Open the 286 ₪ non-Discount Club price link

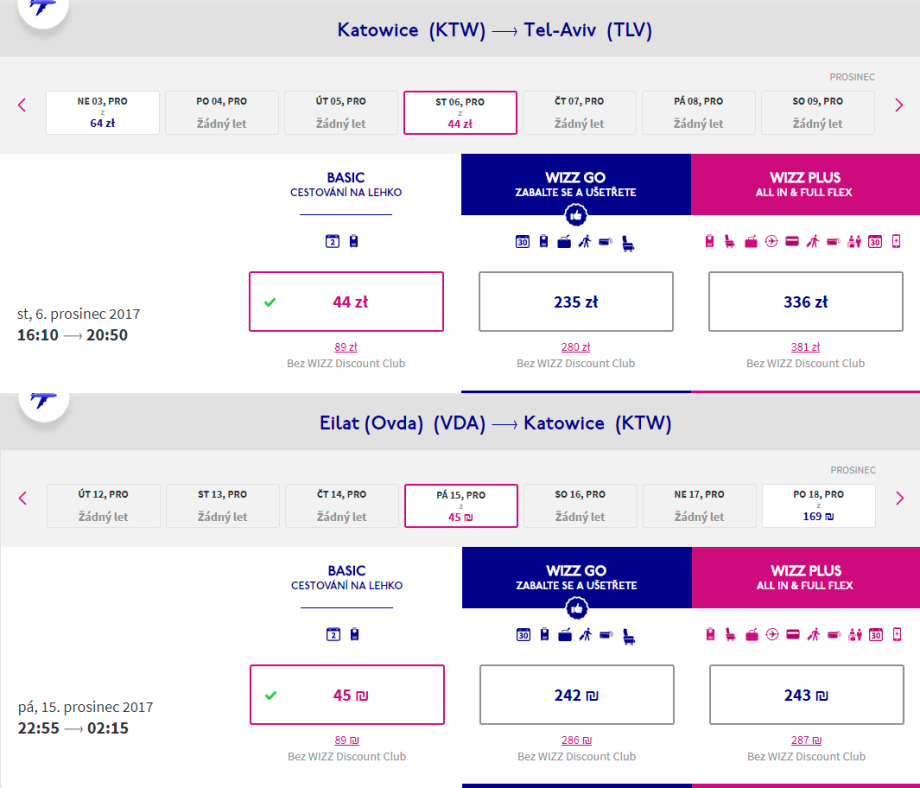[576, 740]
